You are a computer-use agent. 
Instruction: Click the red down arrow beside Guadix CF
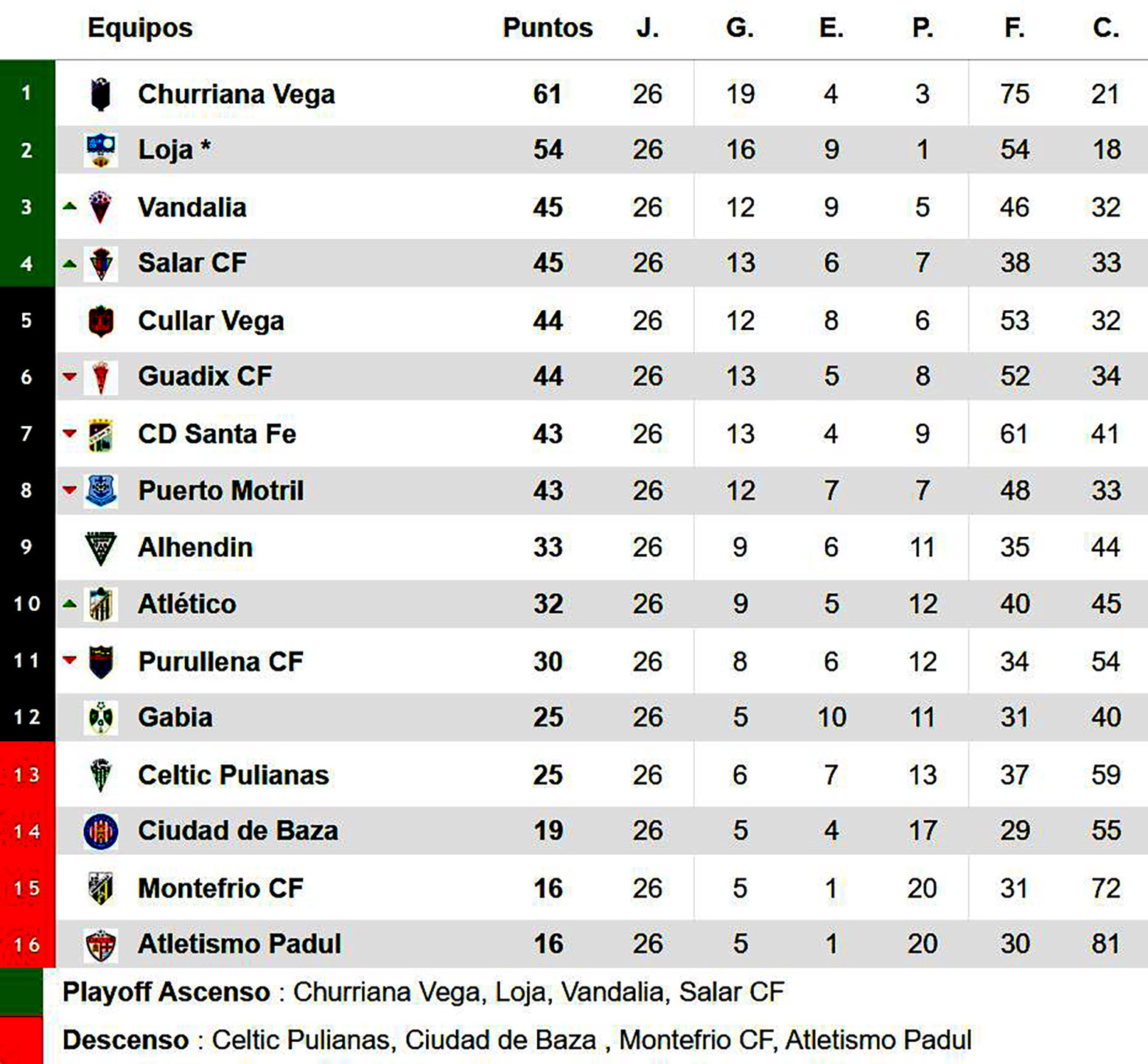[70, 377]
